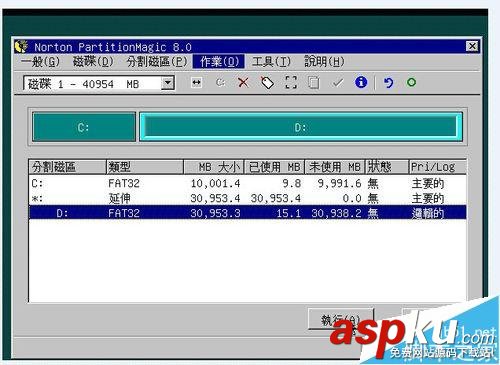
Task: Click the 分割磁區 column header
Action: [67, 167]
